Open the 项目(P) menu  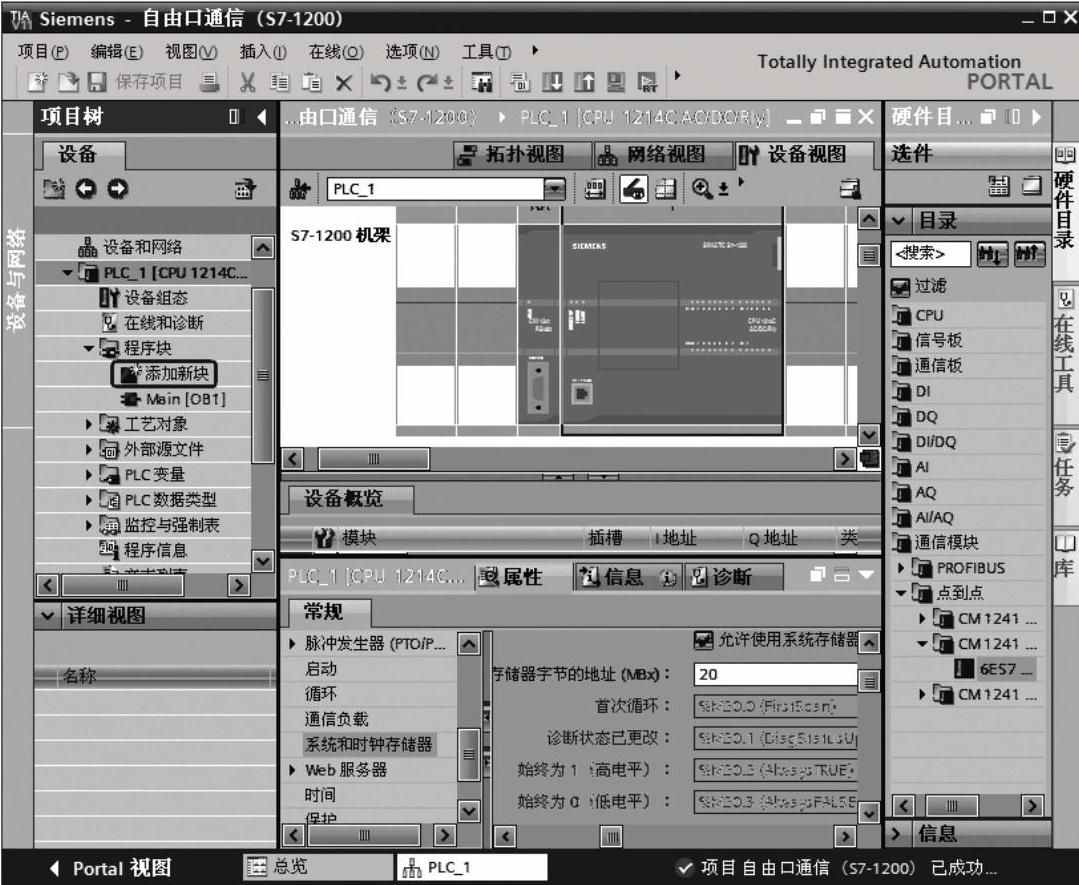point(43,52)
